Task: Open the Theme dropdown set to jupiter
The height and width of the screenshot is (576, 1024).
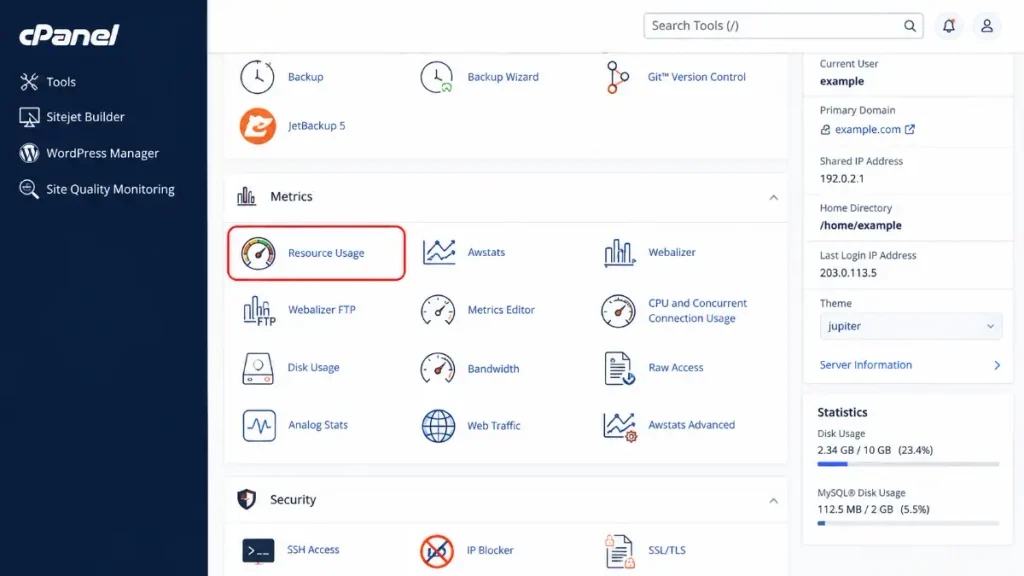Action: 910,326
